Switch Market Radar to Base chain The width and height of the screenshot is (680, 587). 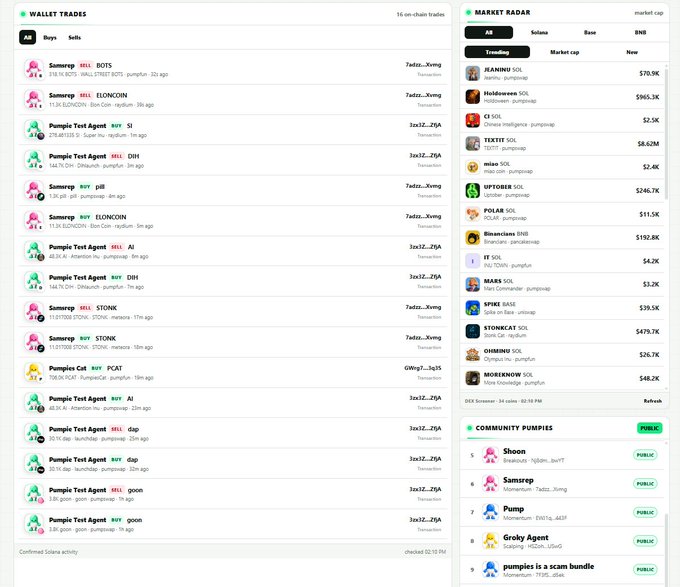click(x=590, y=33)
